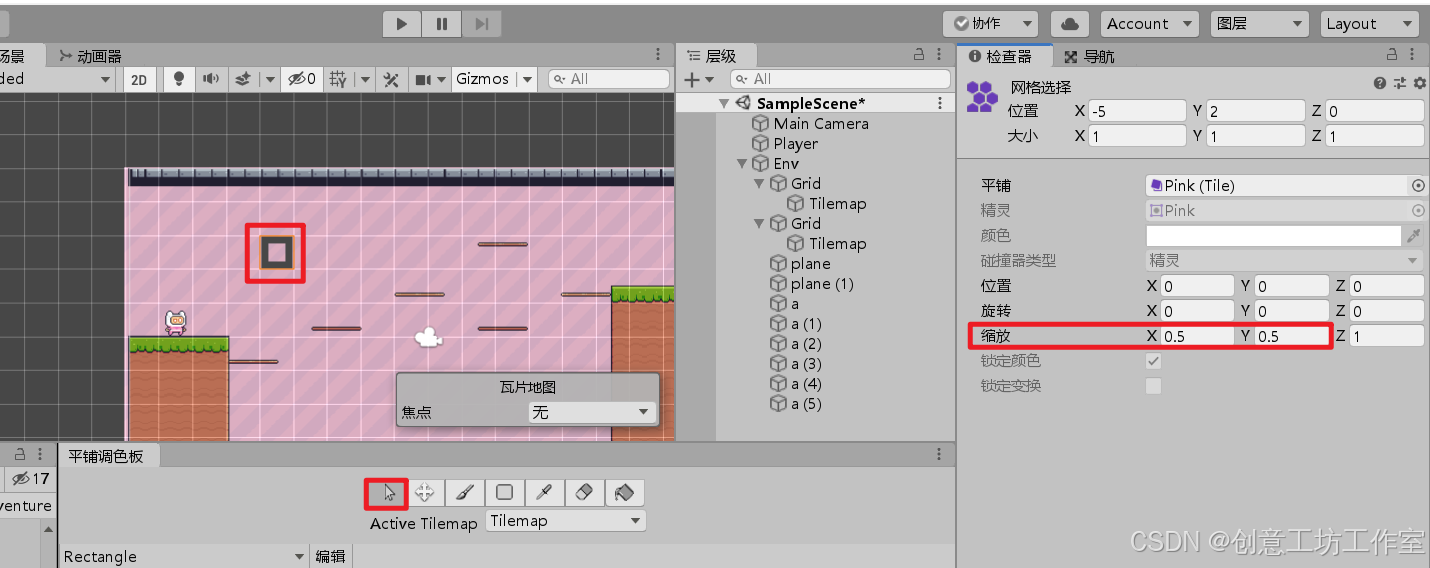Toggle 2D view mode in Scene
The height and width of the screenshot is (568, 1430).
[141, 79]
